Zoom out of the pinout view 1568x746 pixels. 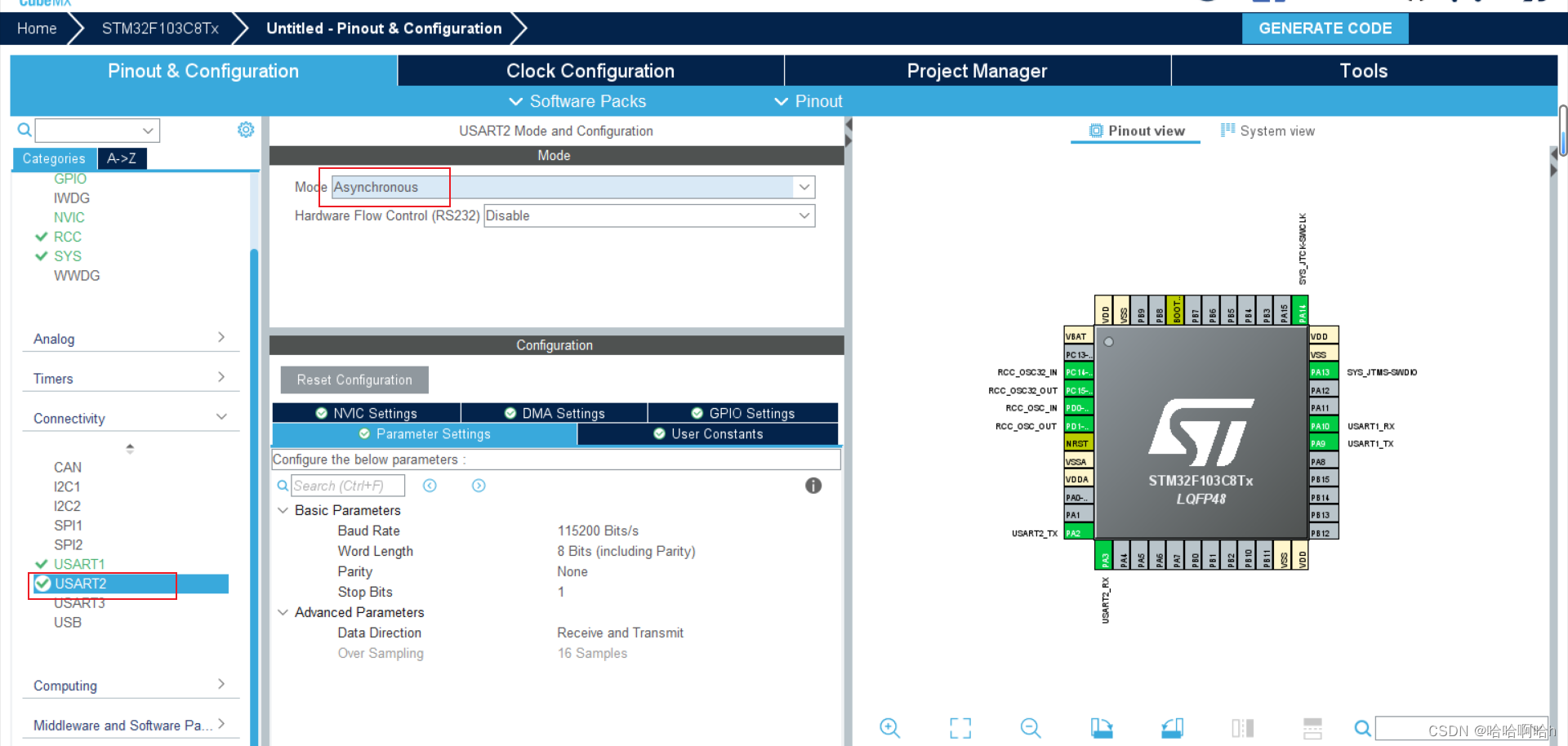[x=1031, y=727]
